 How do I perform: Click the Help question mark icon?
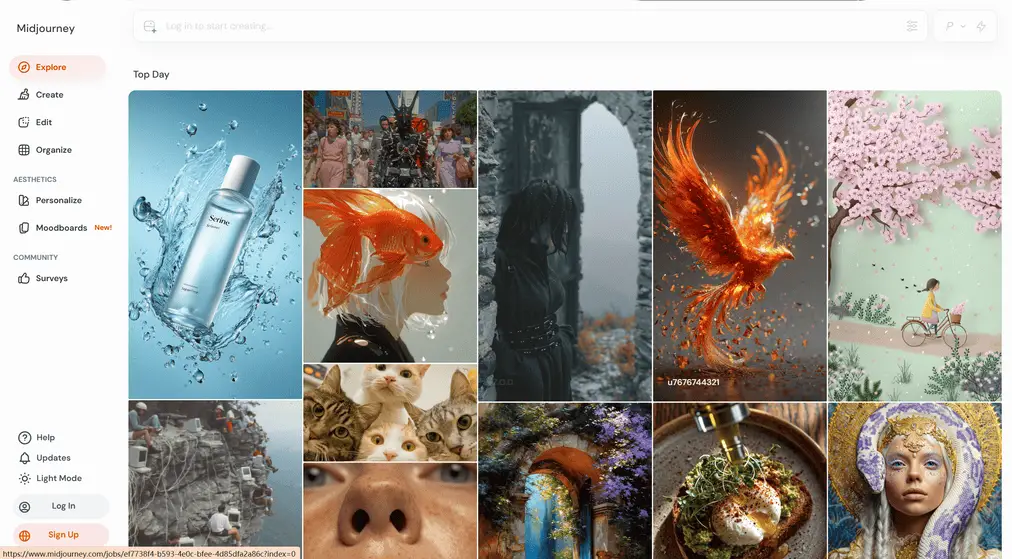click(x=24, y=438)
